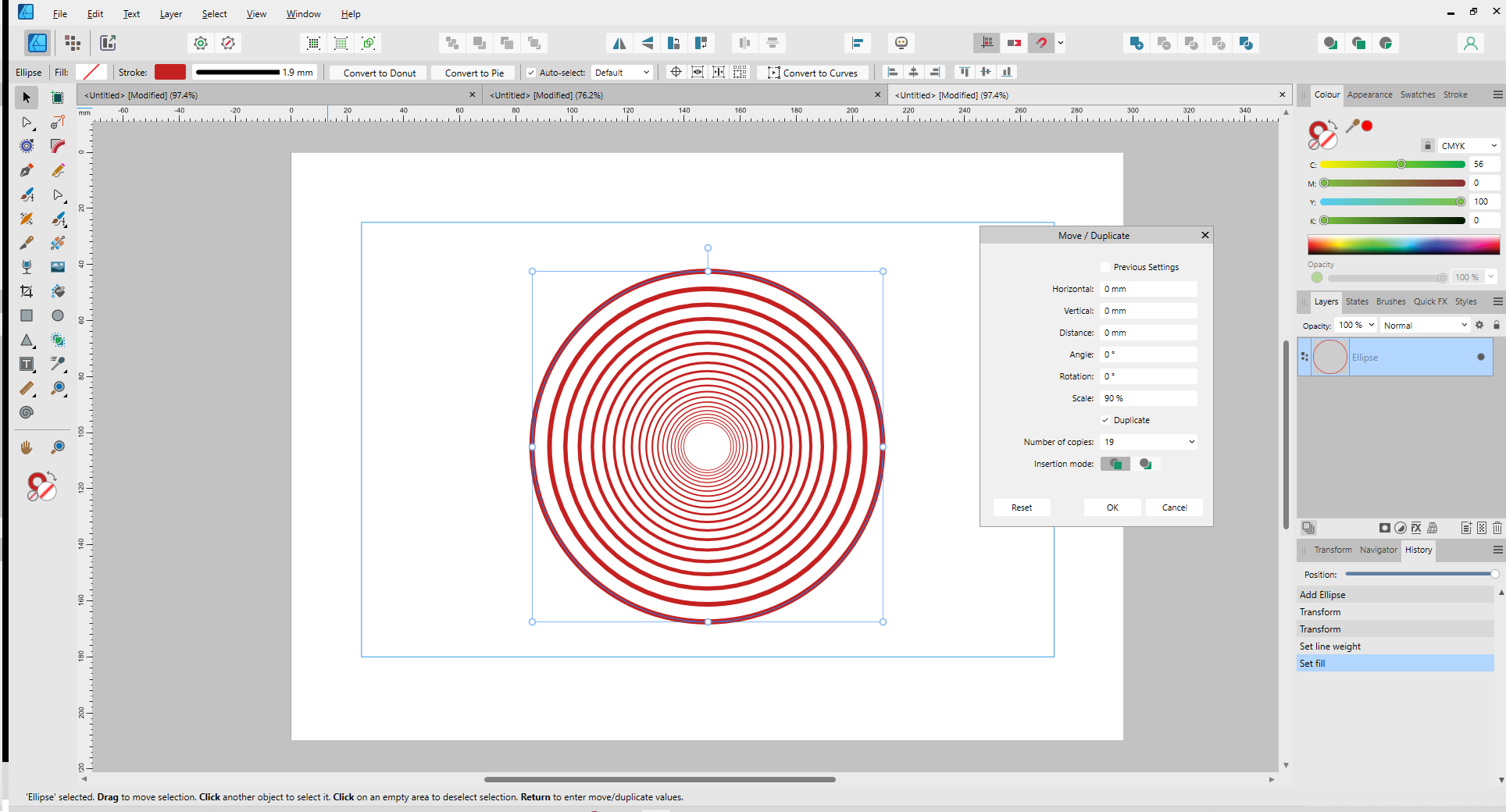This screenshot has height=812, width=1506.
Task: Select the Pencil tool
Action: 58,170
